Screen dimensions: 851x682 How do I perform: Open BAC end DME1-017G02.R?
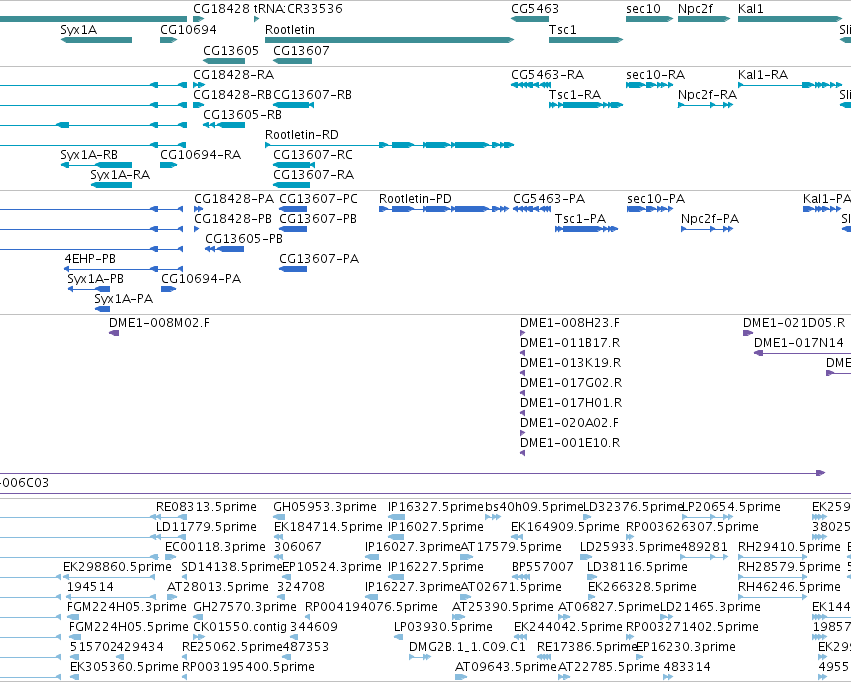[571, 383]
